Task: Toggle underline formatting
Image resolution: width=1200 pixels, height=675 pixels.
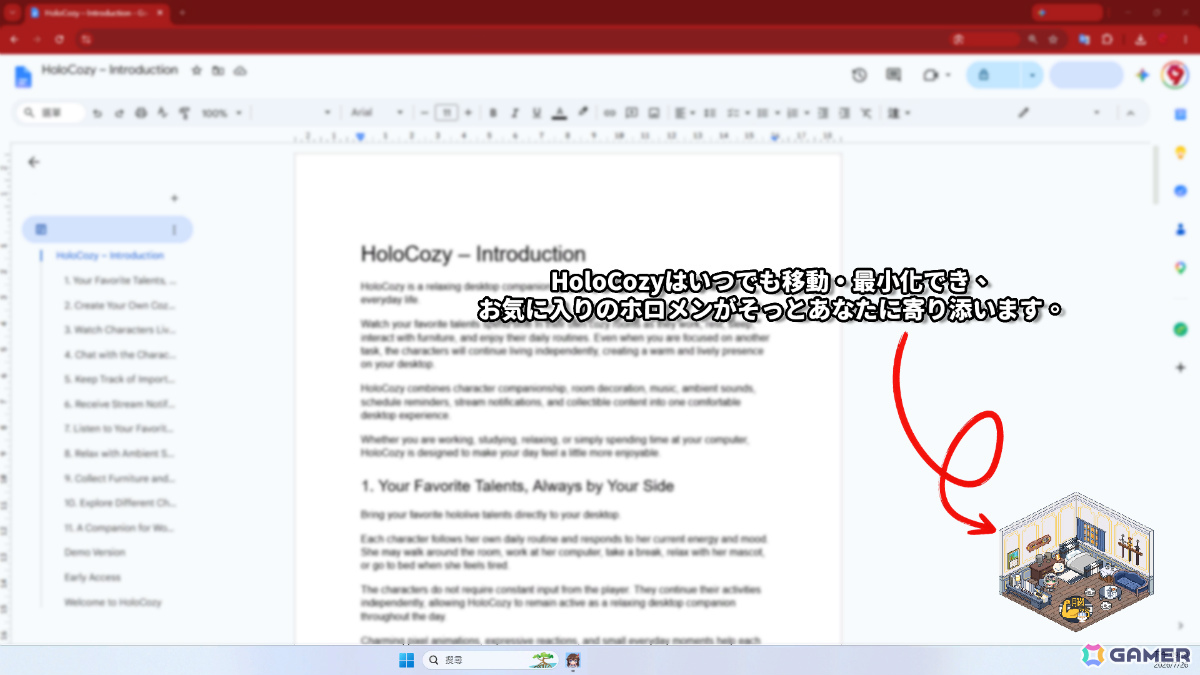Action: 537,113
